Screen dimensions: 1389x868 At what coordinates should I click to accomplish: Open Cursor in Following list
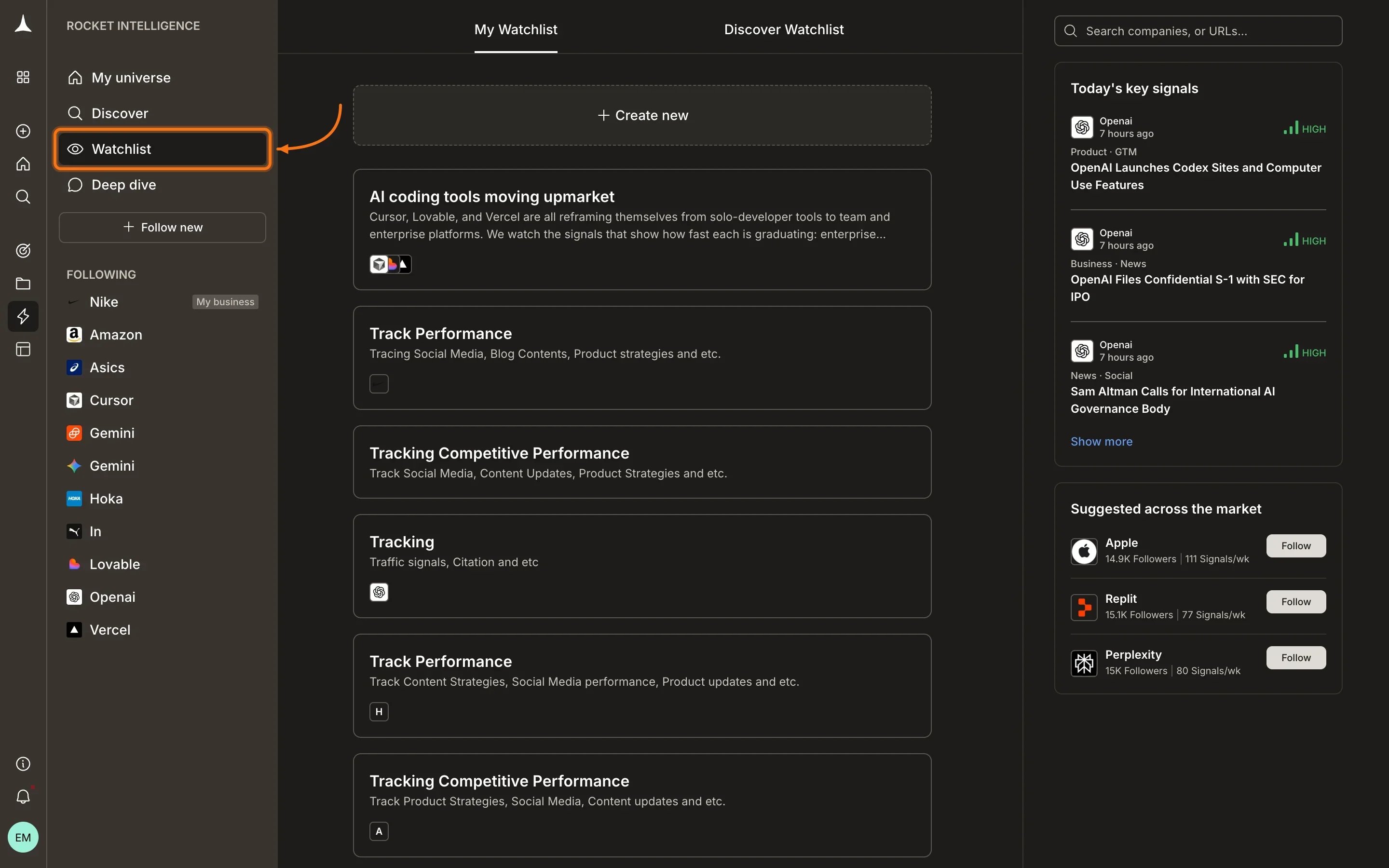(x=163, y=400)
